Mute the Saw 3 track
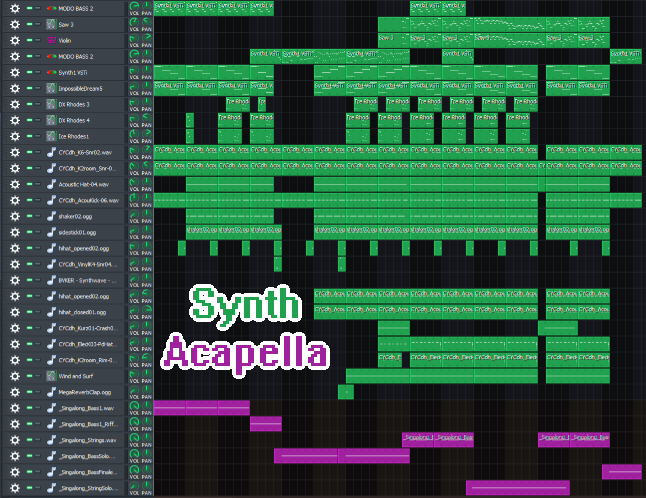Screen dimensions: 646x498 pos(29,24)
